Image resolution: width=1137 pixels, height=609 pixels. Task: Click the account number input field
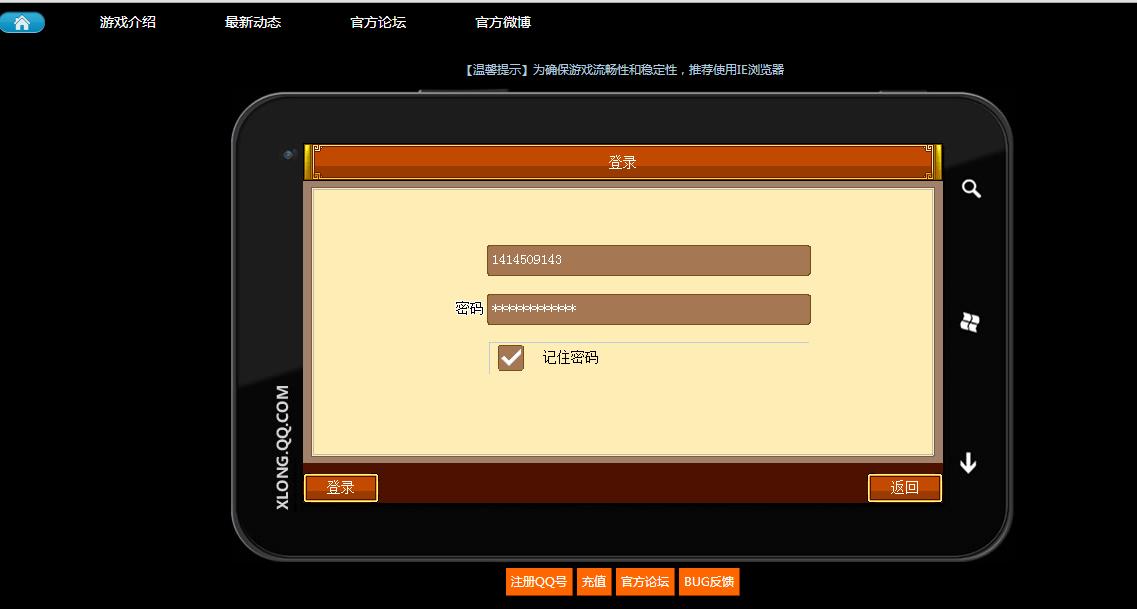point(648,260)
